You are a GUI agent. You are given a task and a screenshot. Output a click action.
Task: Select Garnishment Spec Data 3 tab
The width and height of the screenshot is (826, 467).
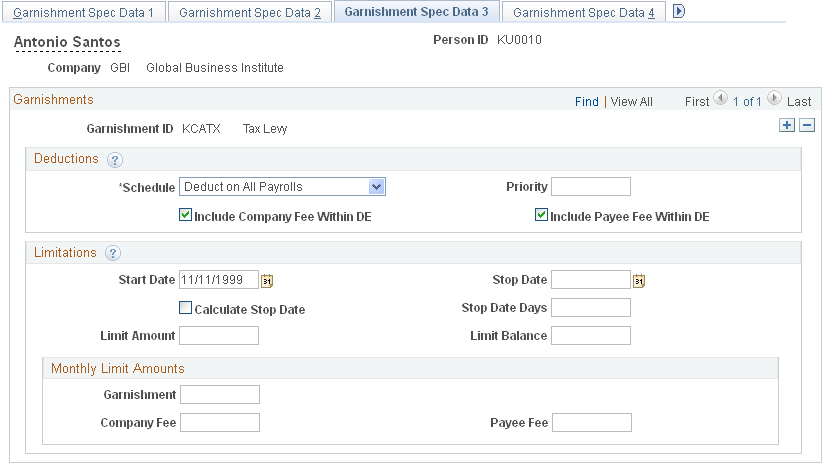pos(416,12)
